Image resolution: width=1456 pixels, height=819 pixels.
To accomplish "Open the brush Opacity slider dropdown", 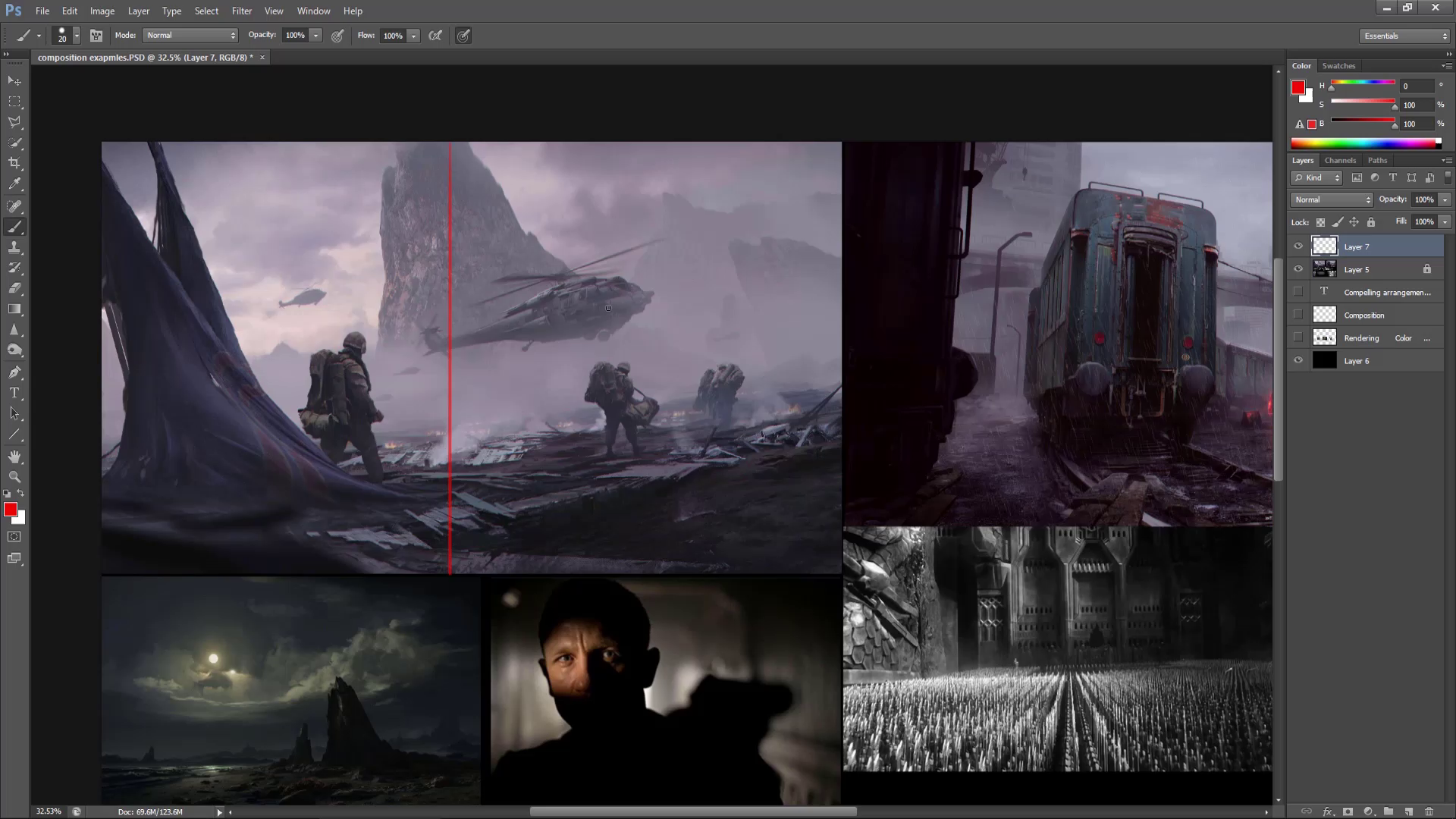I will 315,36.
